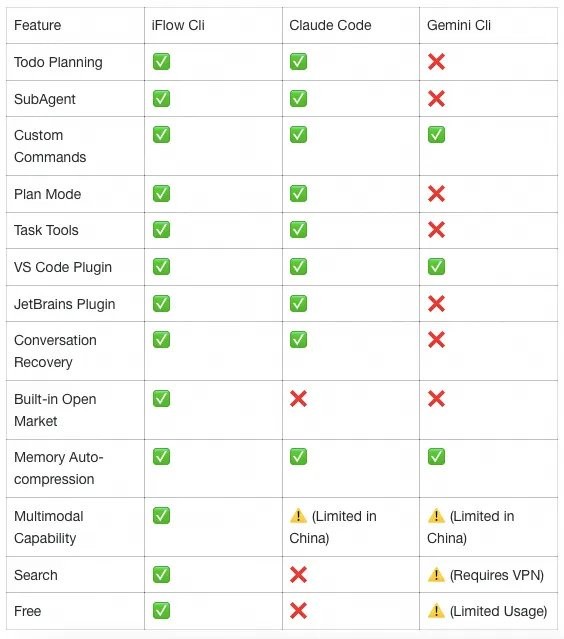Click Claude Code's Multimodal Capability warning icon
The width and height of the screenshot is (564, 639).
[x=298, y=516]
